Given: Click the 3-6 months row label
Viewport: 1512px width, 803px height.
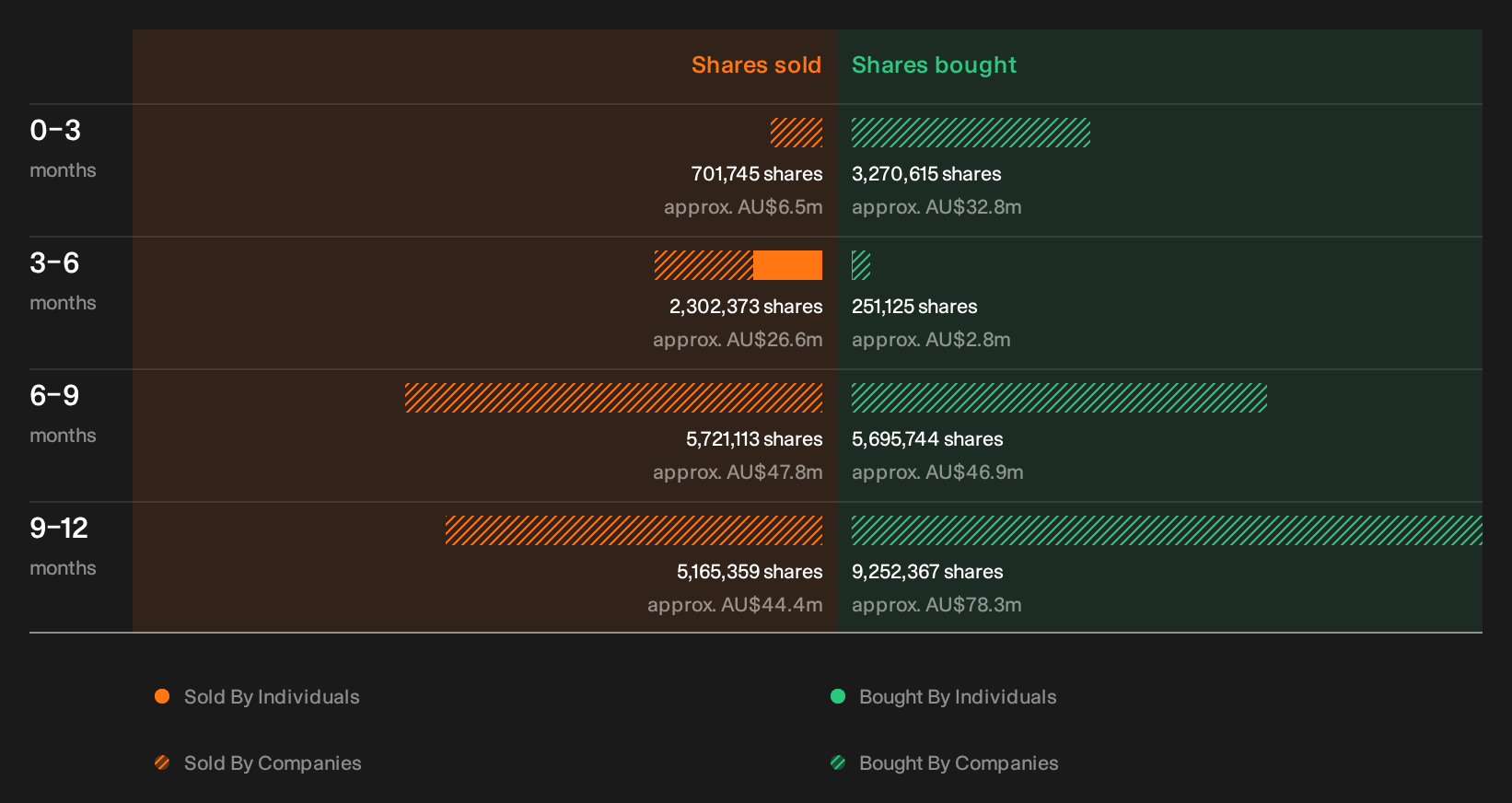Looking at the screenshot, I should click(63, 281).
